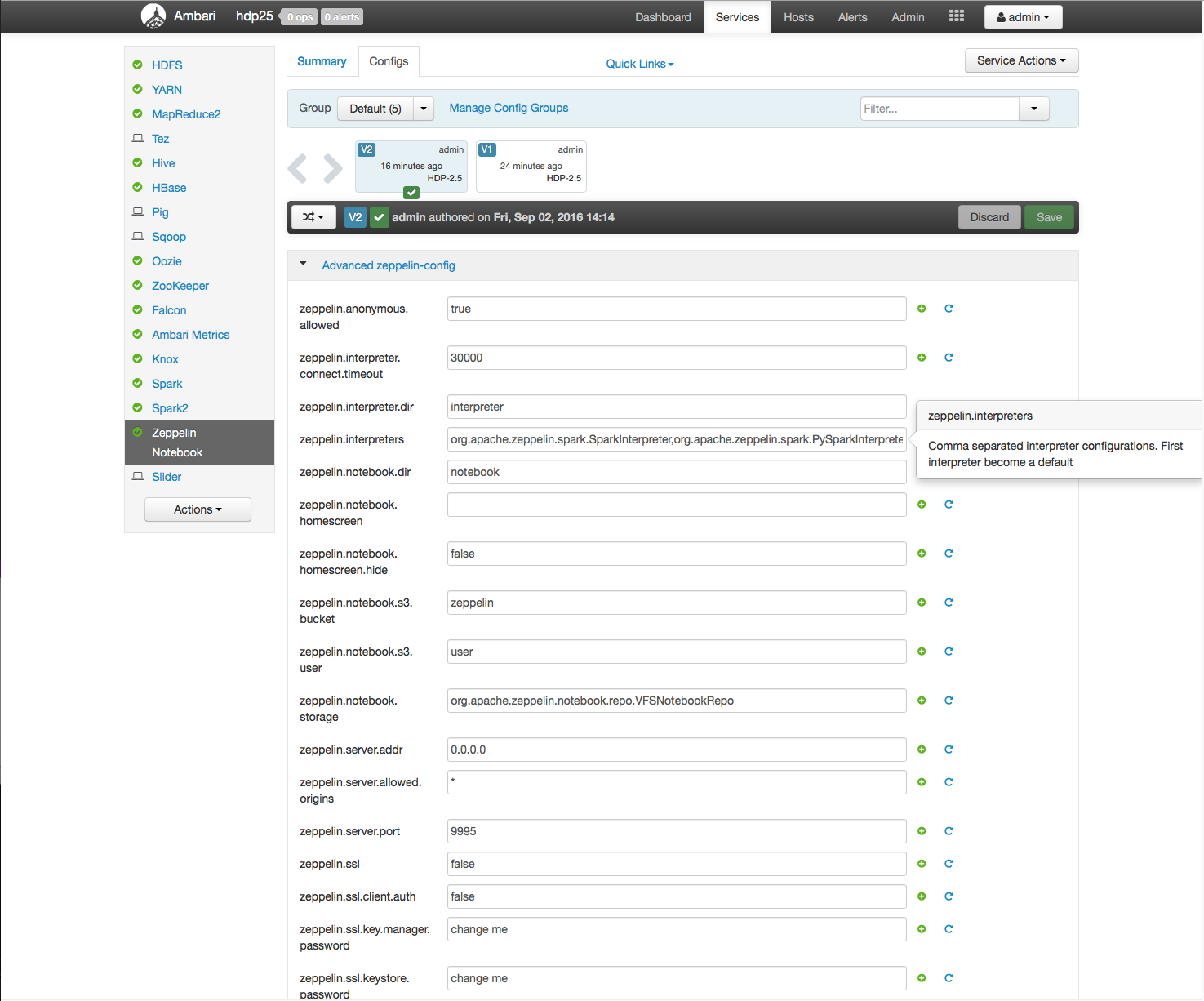Viewport: 1204px width, 1001px height.
Task: Open Manage Config Groups
Action: pos(509,108)
